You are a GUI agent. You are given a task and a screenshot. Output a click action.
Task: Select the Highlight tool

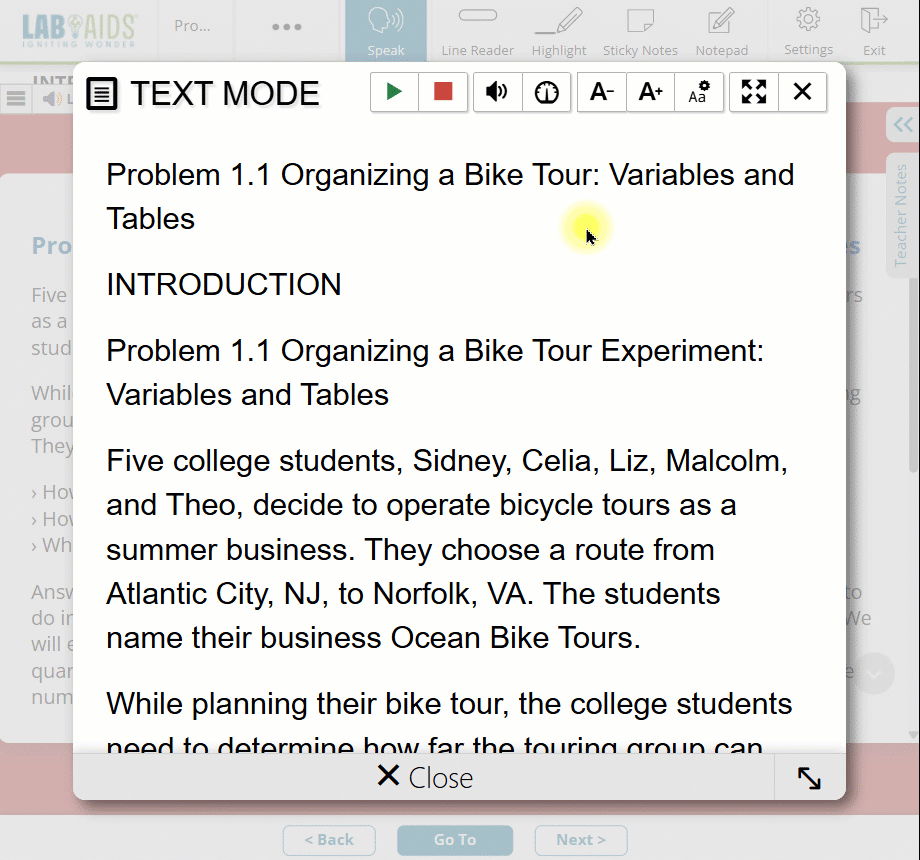(559, 31)
